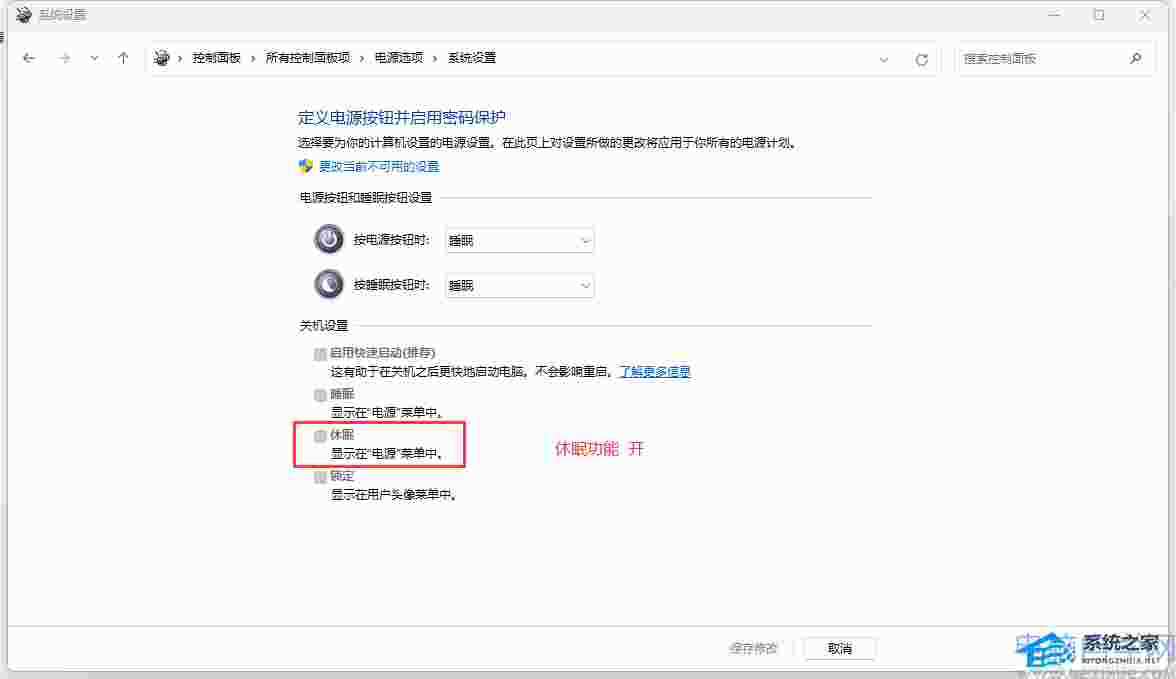Open the recent locations chevron
The image size is (1176, 679).
coord(94,58)
